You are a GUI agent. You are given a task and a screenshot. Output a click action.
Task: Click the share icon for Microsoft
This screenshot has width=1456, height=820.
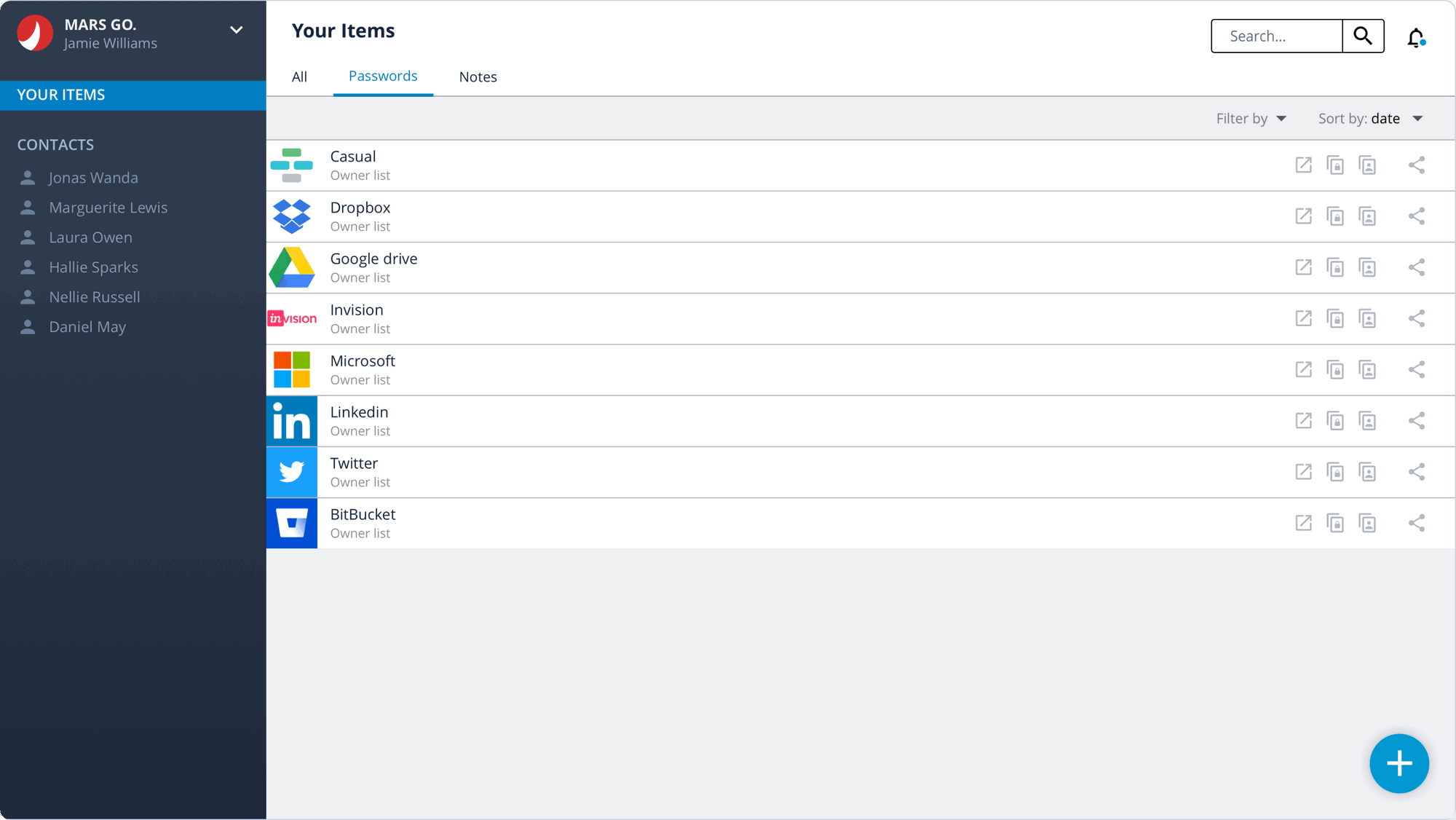pyautogui.click(x=1417, y=369)
